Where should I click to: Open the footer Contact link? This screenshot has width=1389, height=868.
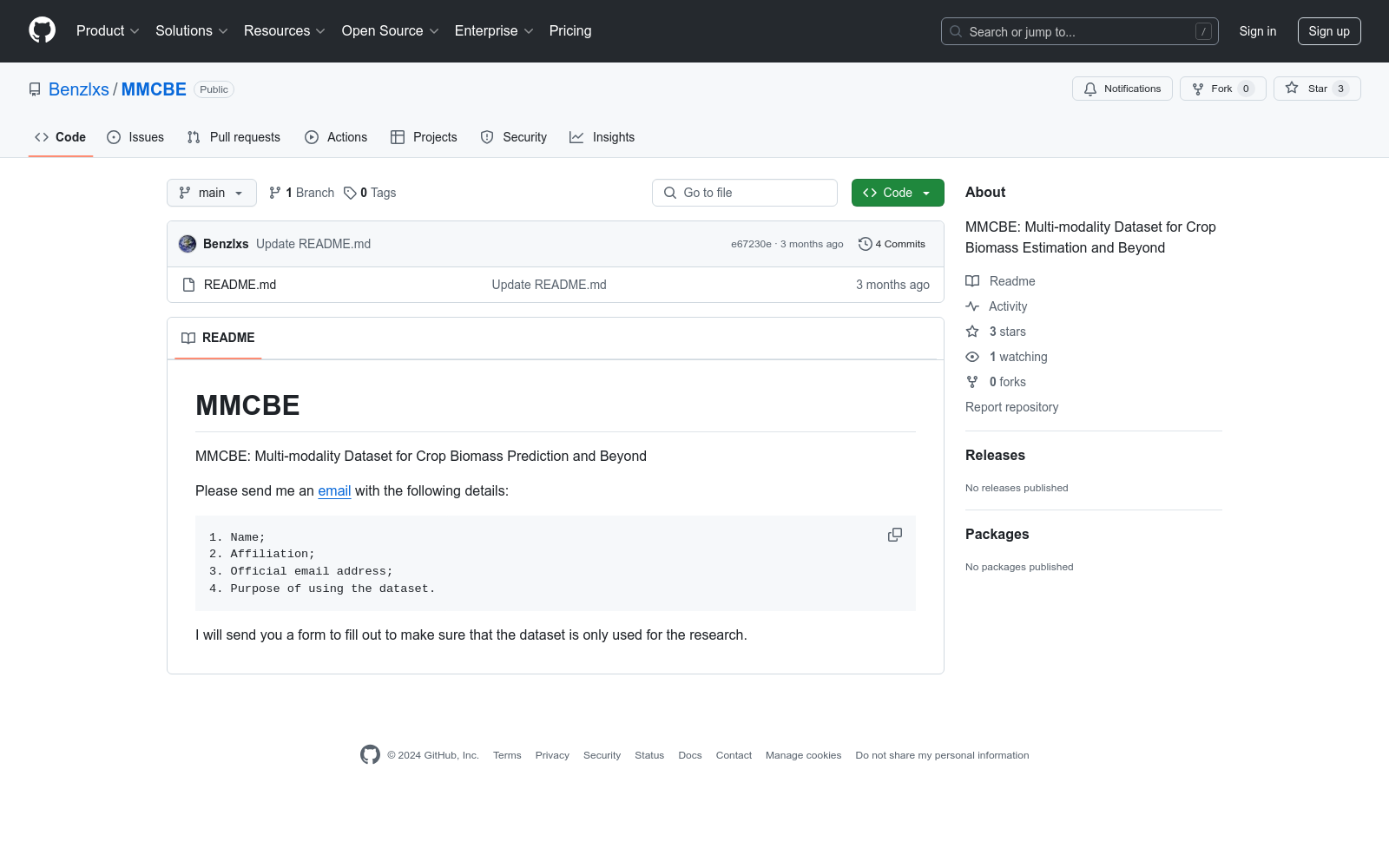coord(734,755)
